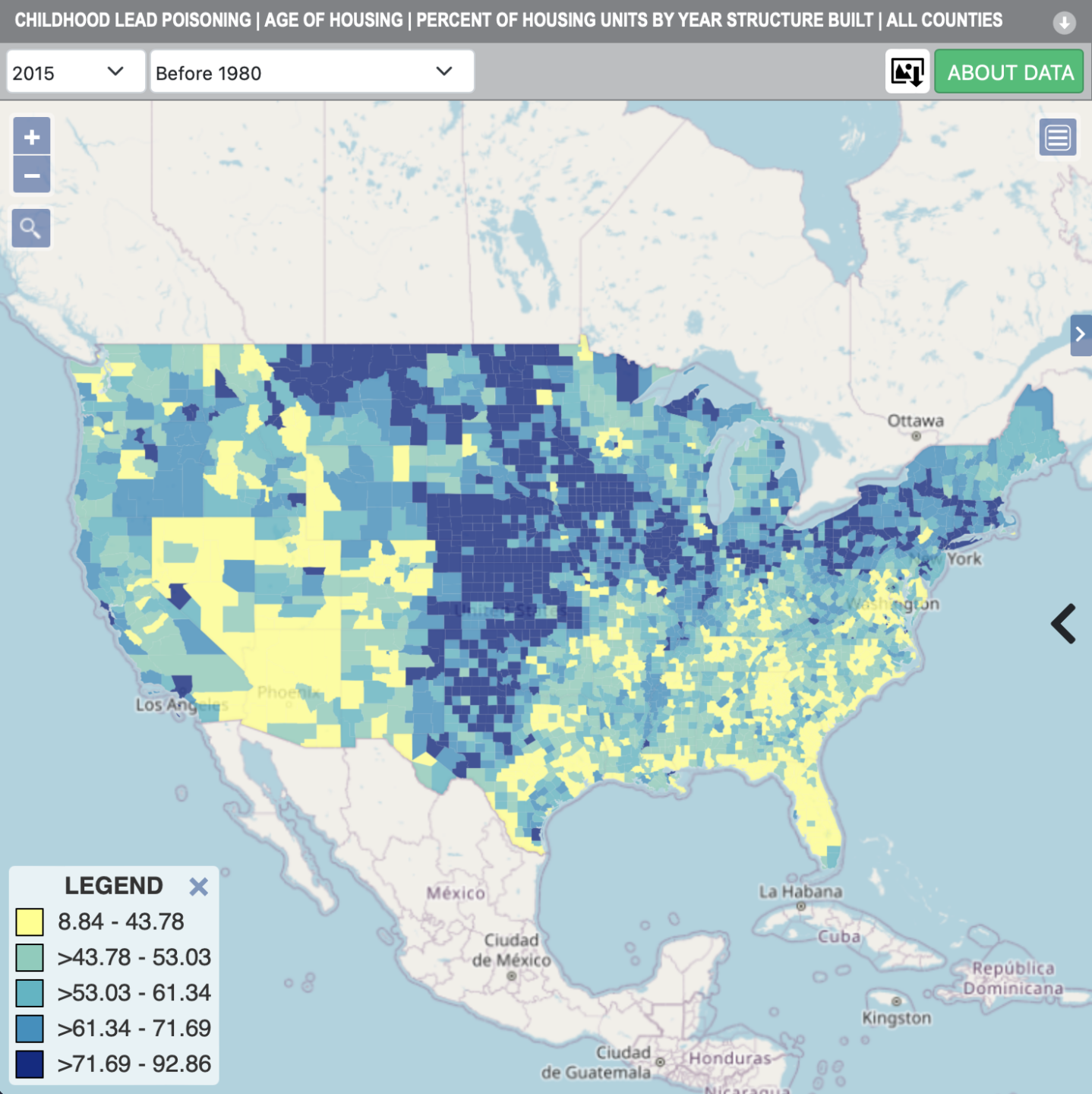Zoom out of the map

[x=31, y=175]
